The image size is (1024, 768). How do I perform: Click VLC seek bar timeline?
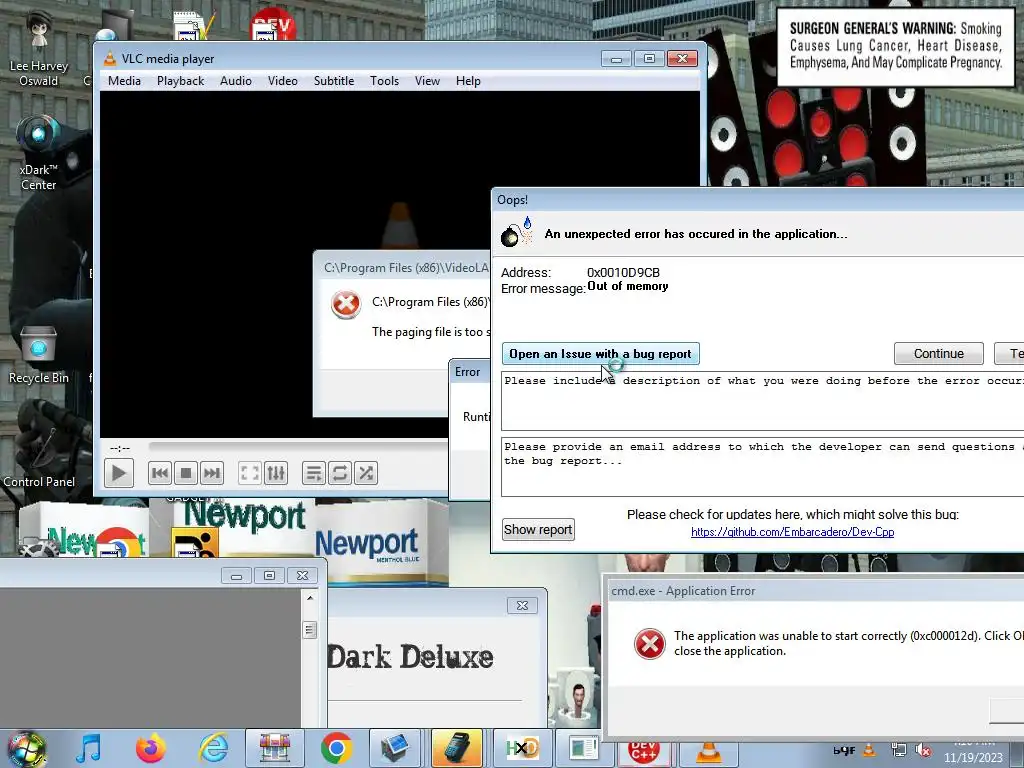click(x=298, y=447)
